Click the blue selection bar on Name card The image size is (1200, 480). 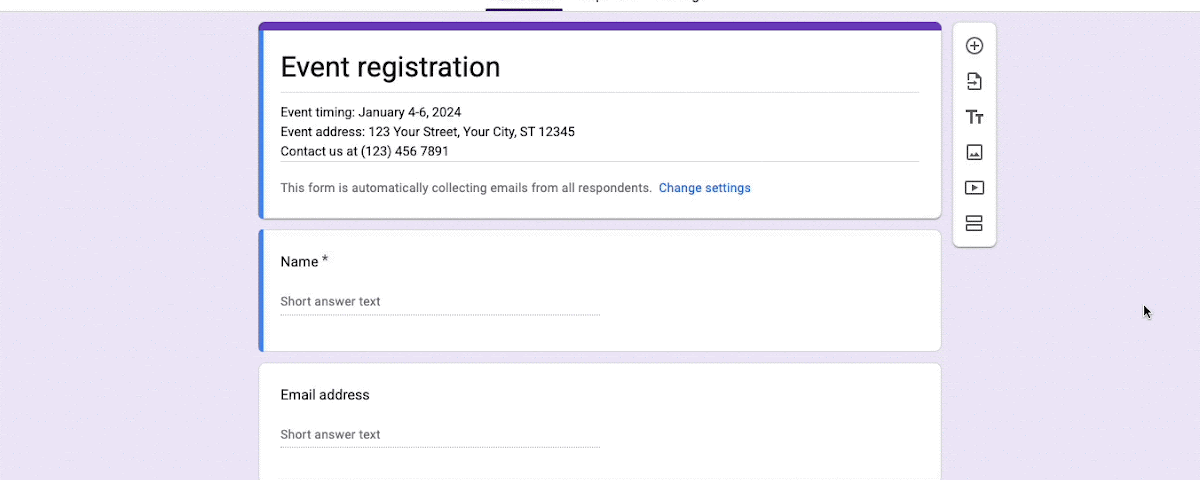point(261,291)
